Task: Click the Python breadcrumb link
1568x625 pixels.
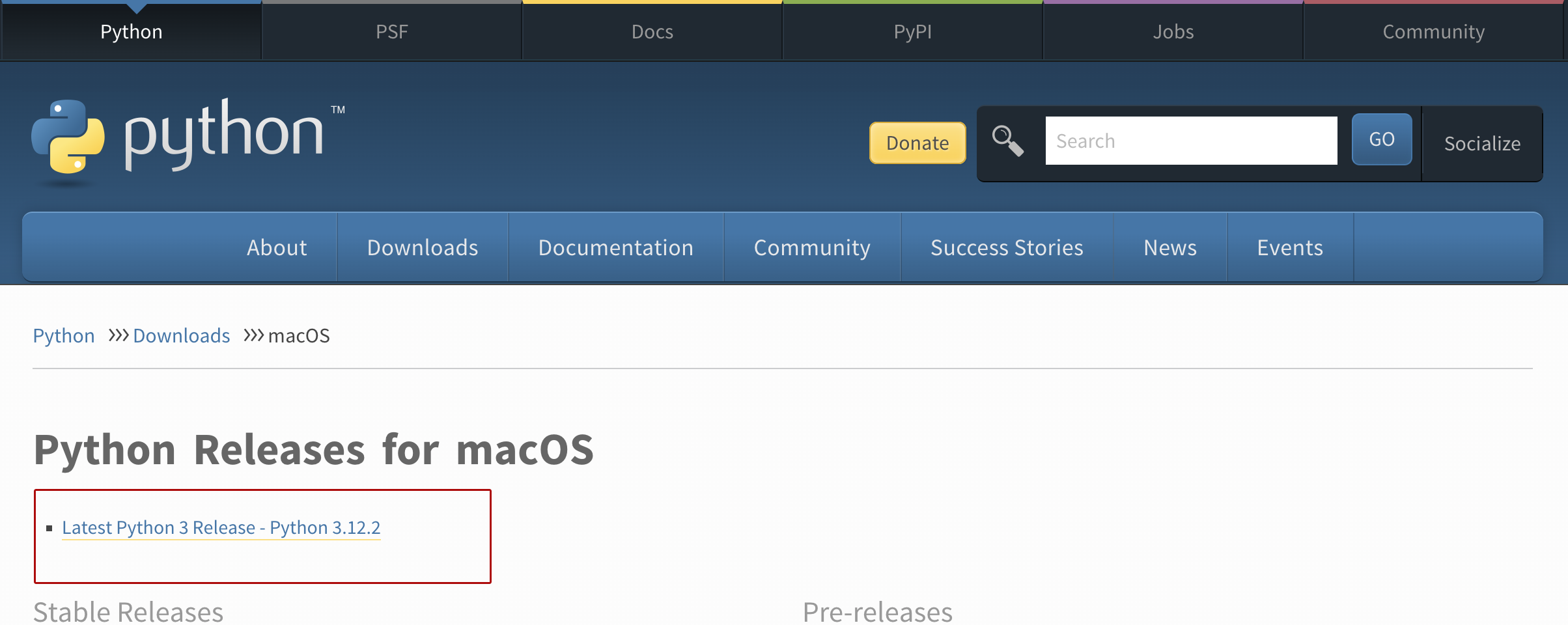Action: 64,335
